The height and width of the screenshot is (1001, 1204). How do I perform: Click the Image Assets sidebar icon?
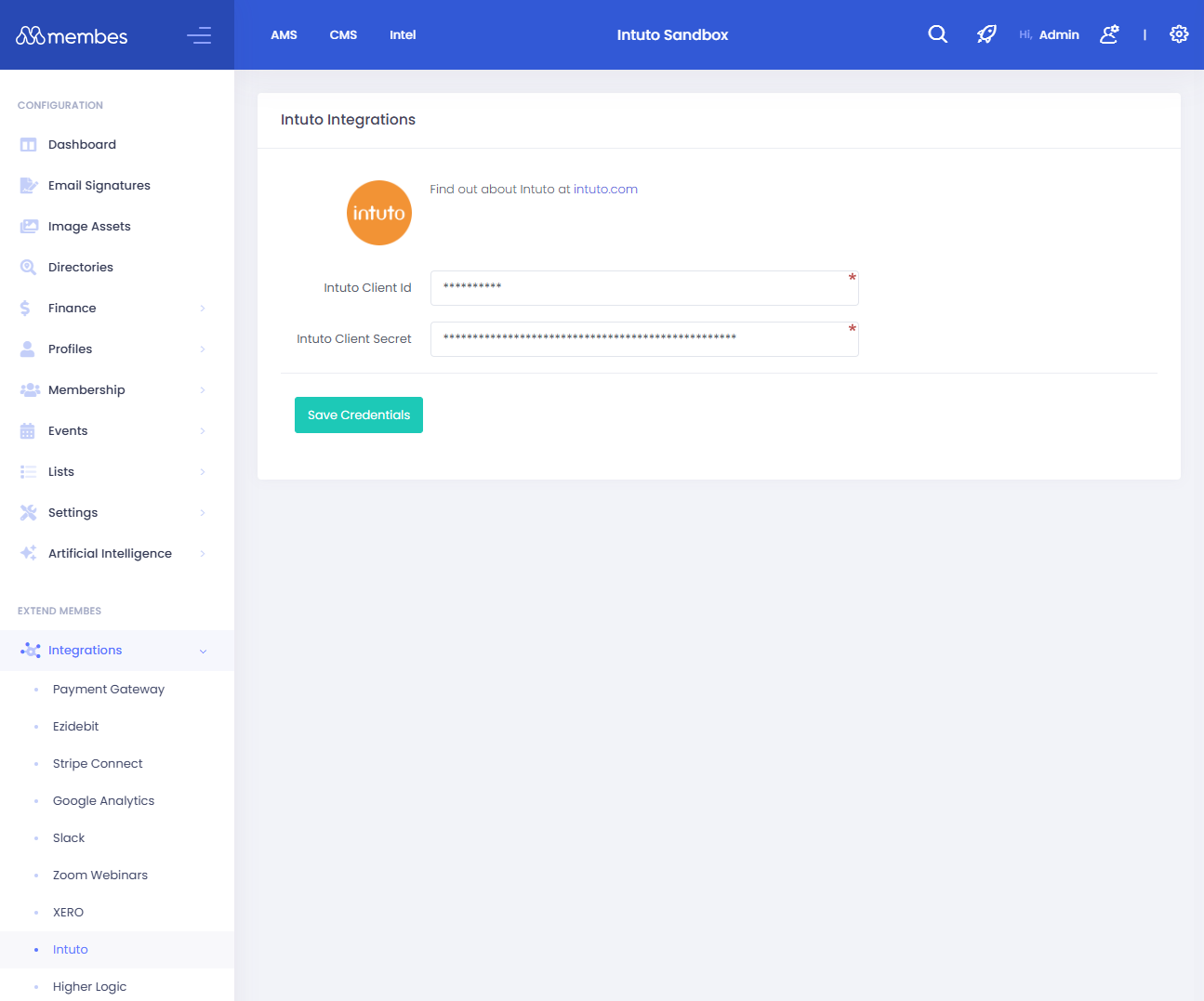coord(29,227)
